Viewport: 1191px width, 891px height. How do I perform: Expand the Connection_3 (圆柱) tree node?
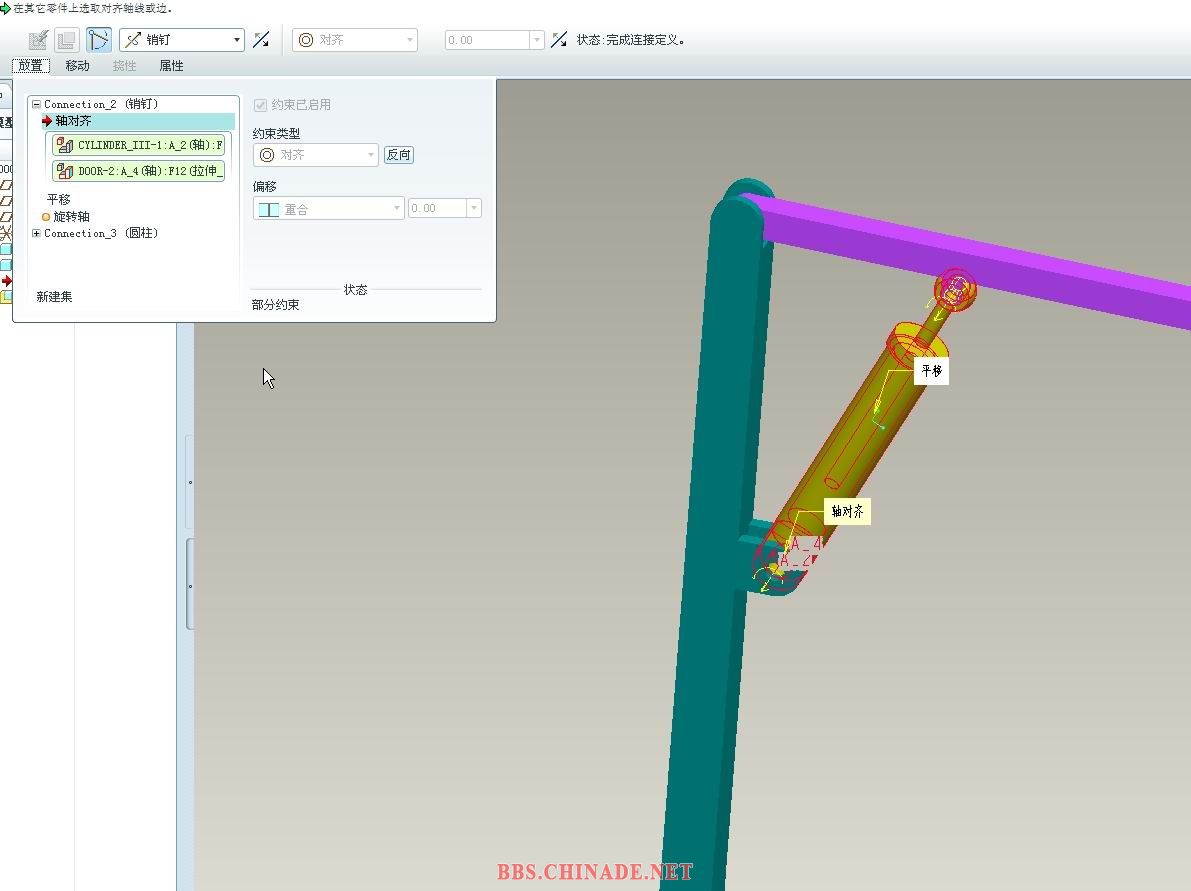coord(37,233)
